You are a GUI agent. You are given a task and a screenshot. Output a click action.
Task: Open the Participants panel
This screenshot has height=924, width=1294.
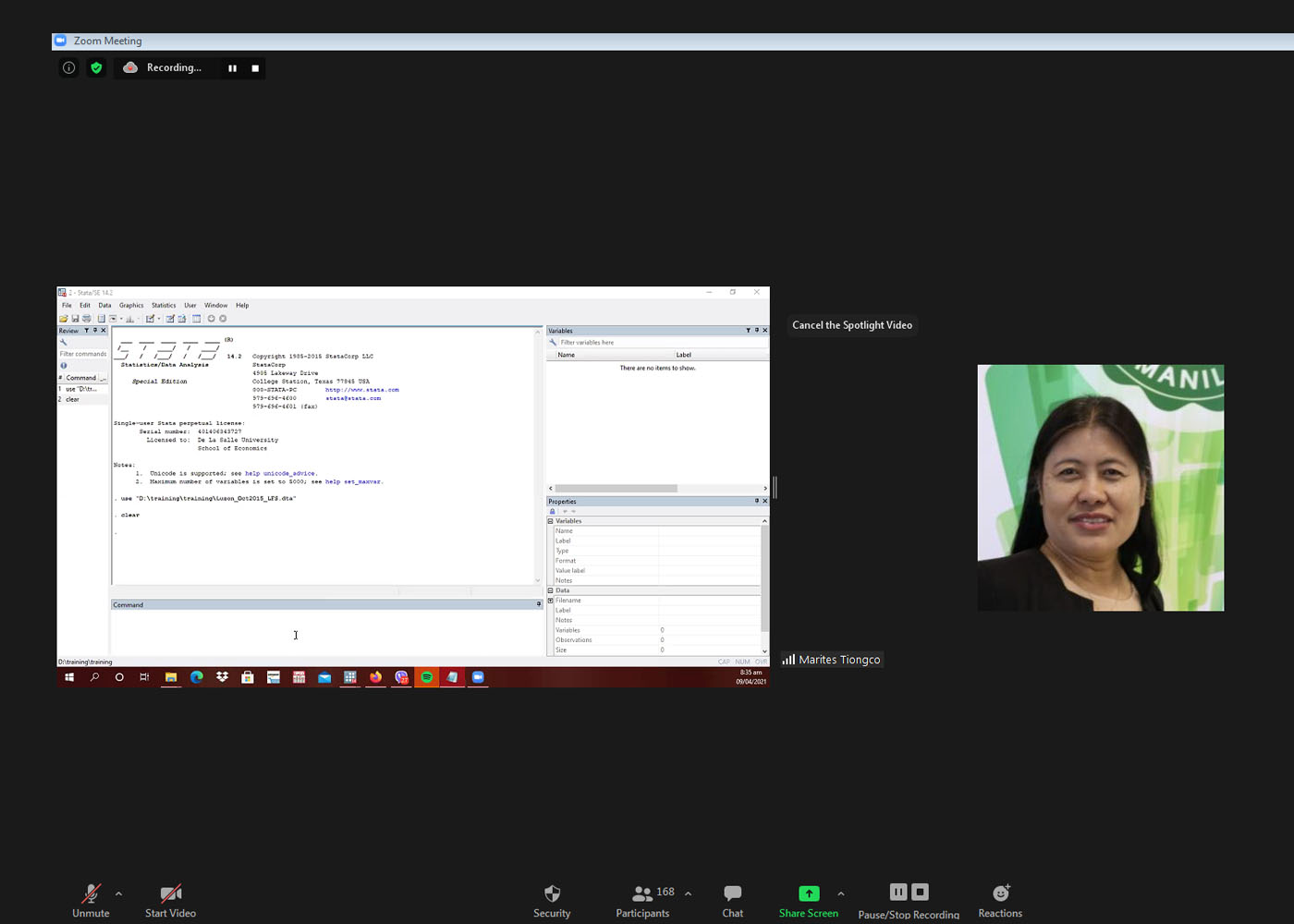point(642,894)
